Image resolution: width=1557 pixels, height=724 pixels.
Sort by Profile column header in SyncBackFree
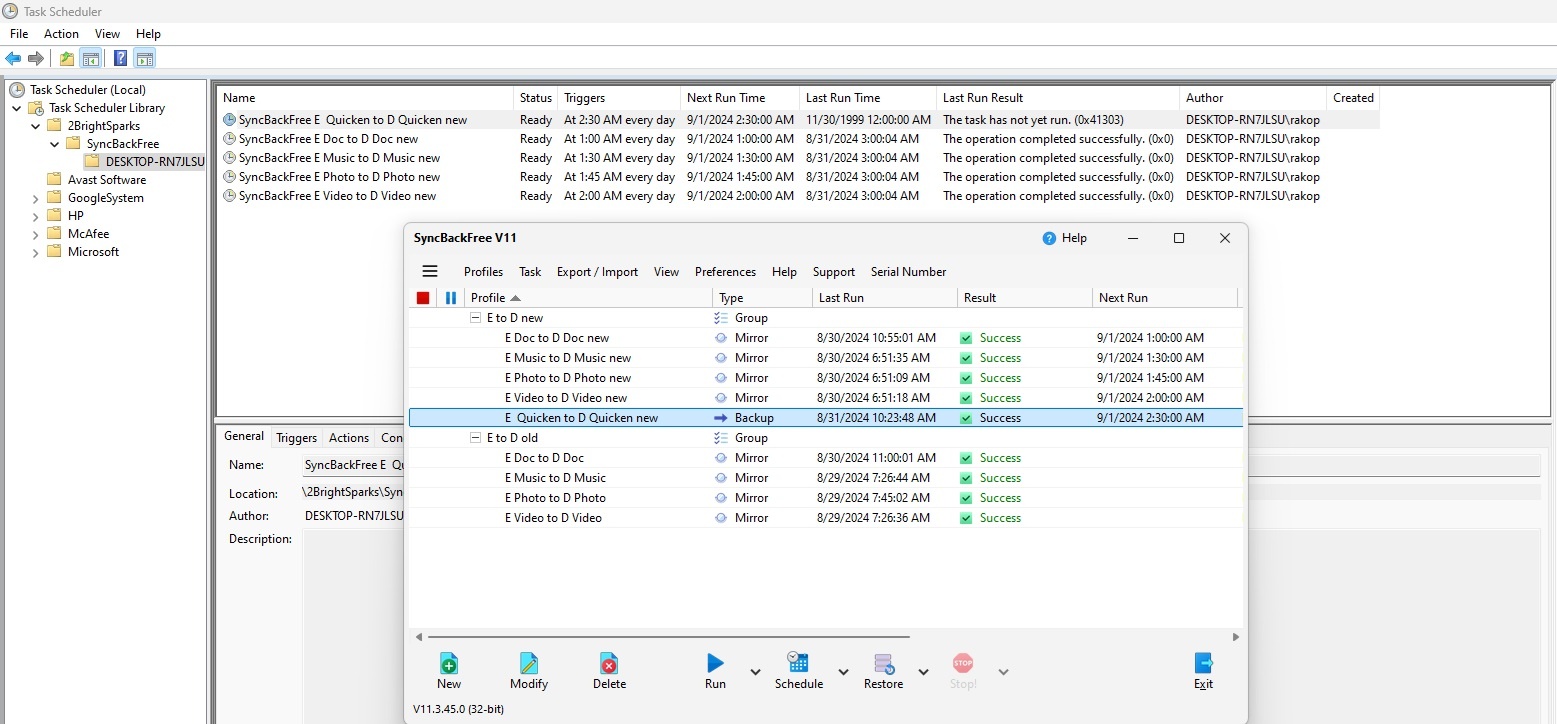click(x=588, y=298)
